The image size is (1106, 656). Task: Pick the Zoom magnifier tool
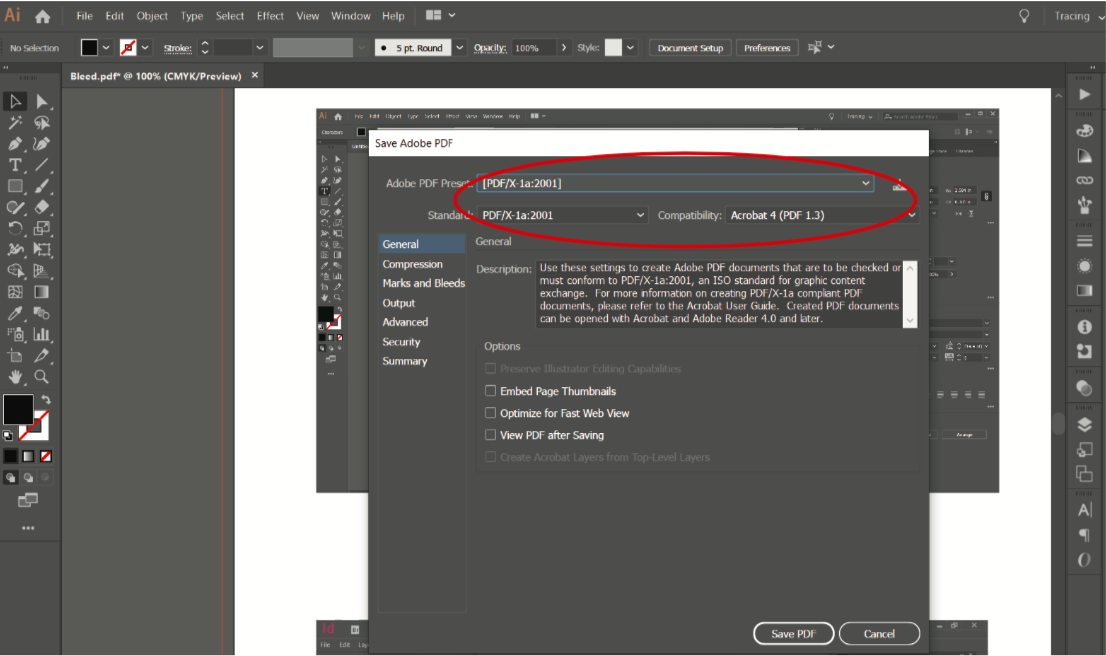click(x=42, y=377)
